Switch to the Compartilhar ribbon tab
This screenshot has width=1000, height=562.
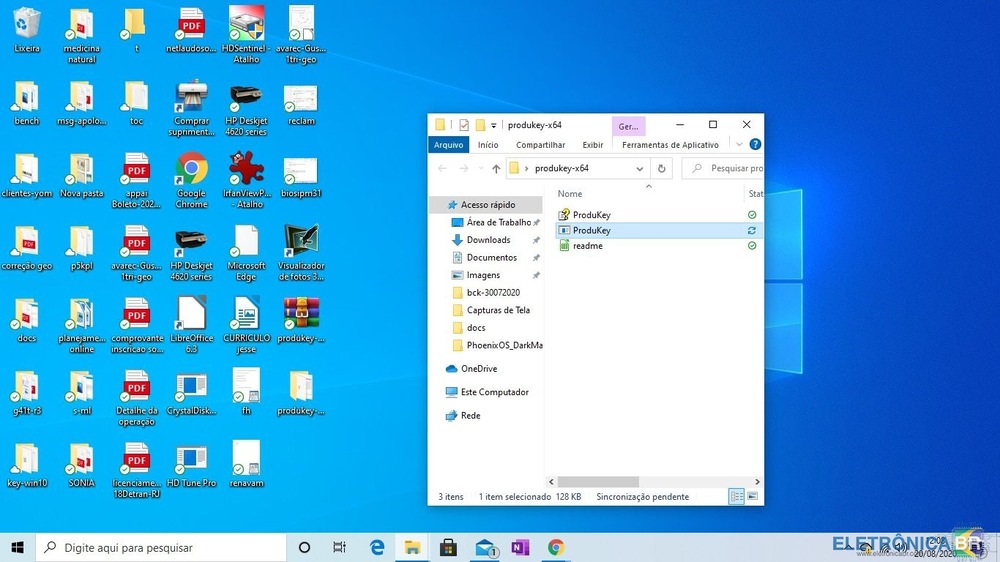pyautogui.click(x=540, y=145)
